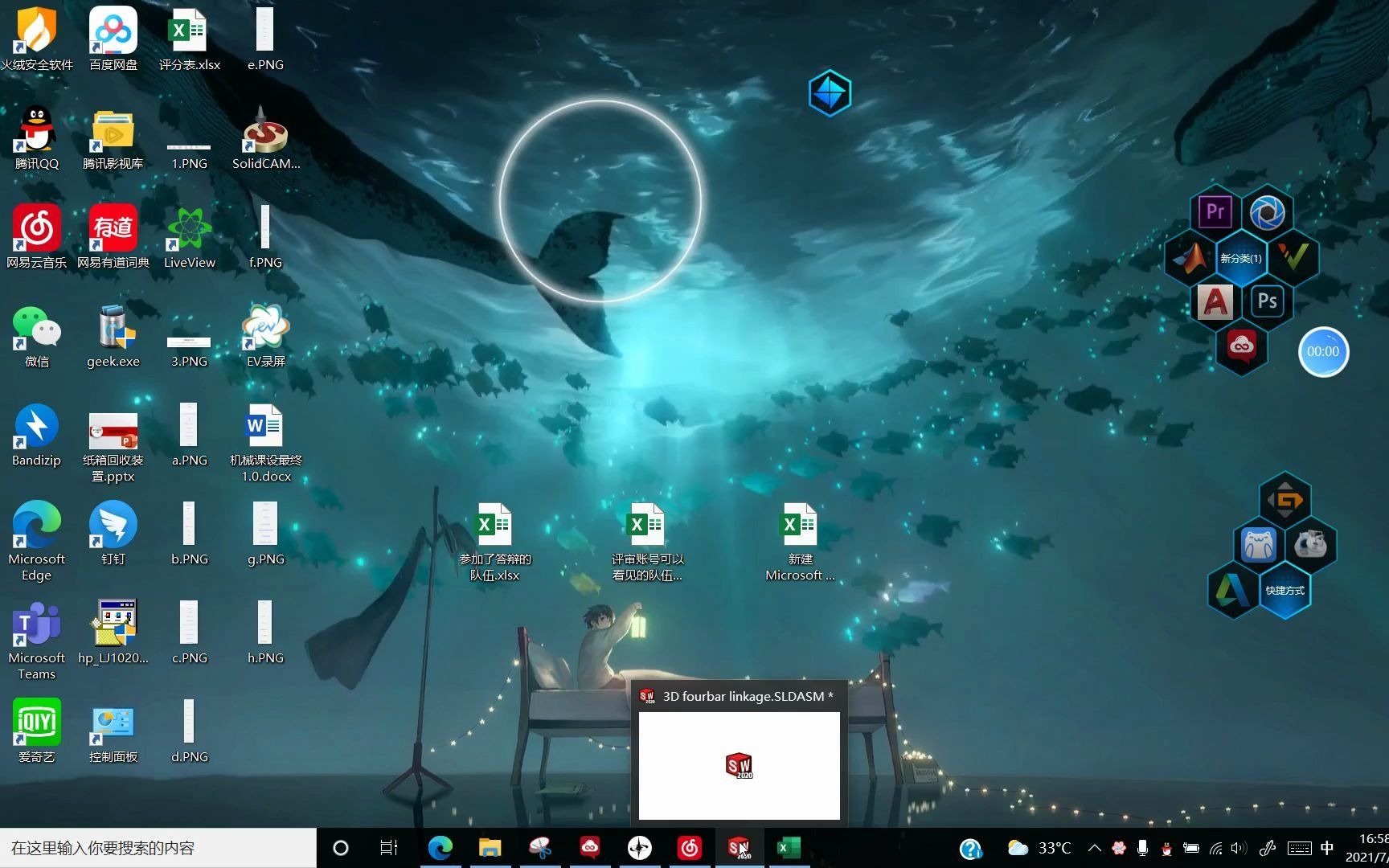Show hidden system tray icons
The width and height of the screenshot is (1389, 868).
tap(1094, 848)
